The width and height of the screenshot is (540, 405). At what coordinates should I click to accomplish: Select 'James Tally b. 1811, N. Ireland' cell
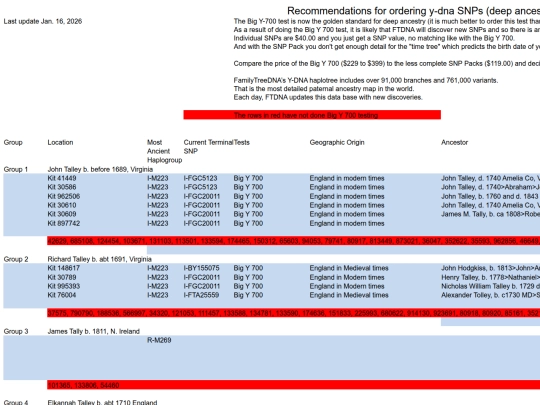[x=94, y=332]
